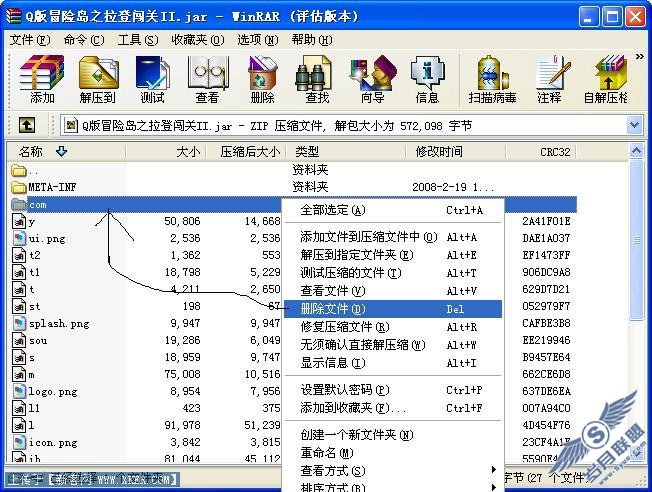Select the icon.png file

44,443
